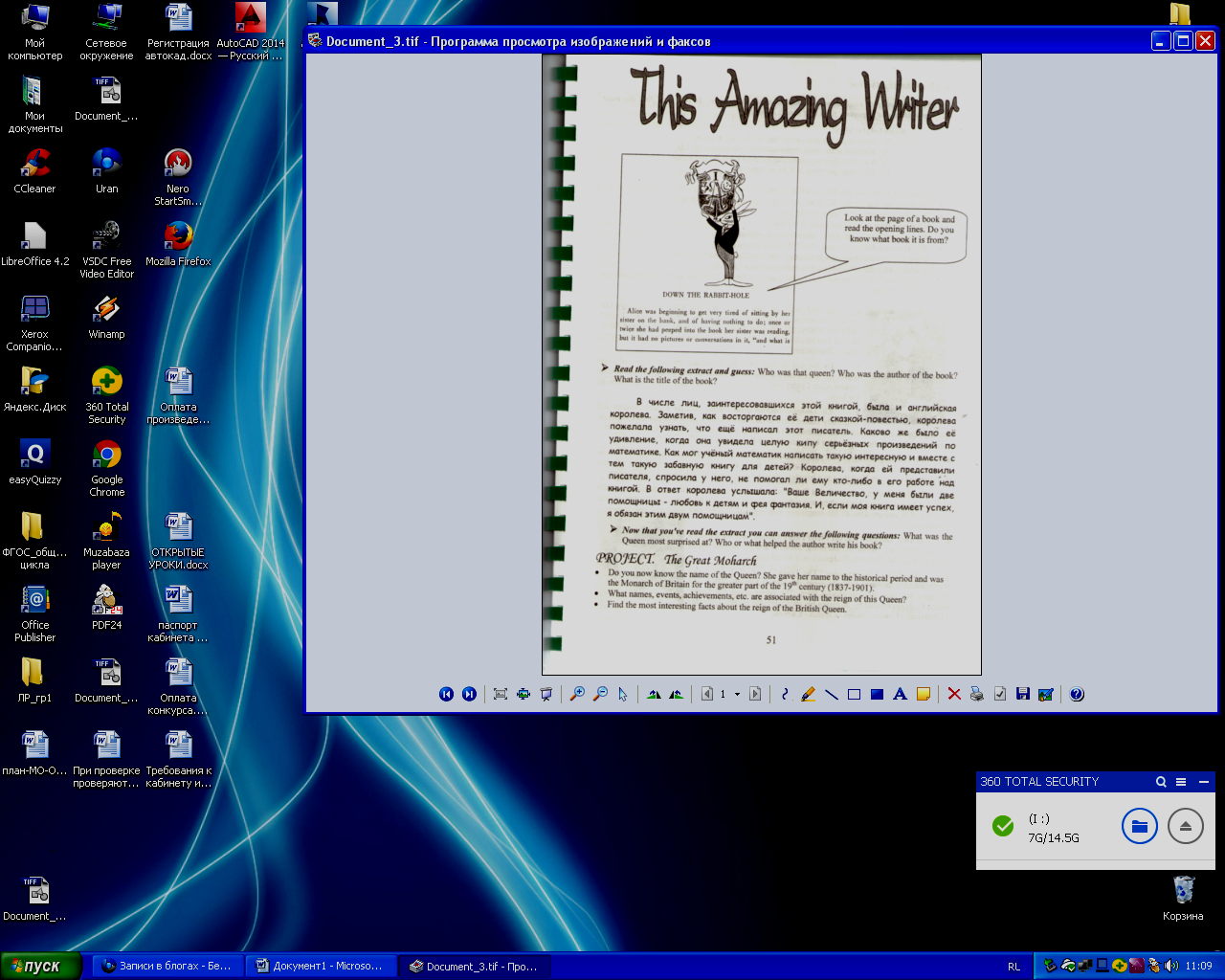Select the Nero StartSmart desktop shortcut
Screen dimensions: 1225x980
(178, 178)
